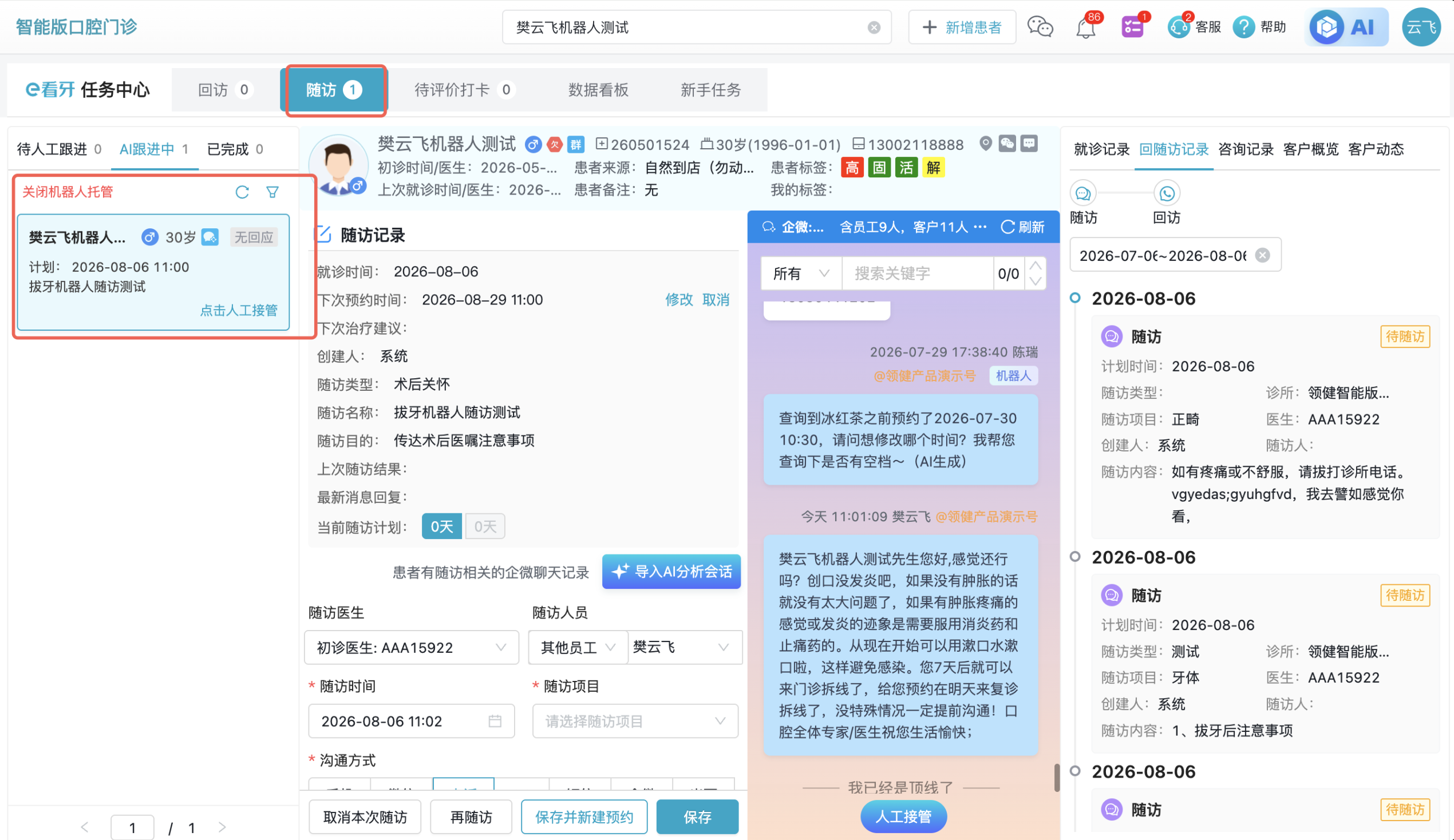The width and height of the screenshot is (1454, 840).
Task: Select the blue 0天 follow-up plan
Action: pyautogui.click(x=441, y=527)
